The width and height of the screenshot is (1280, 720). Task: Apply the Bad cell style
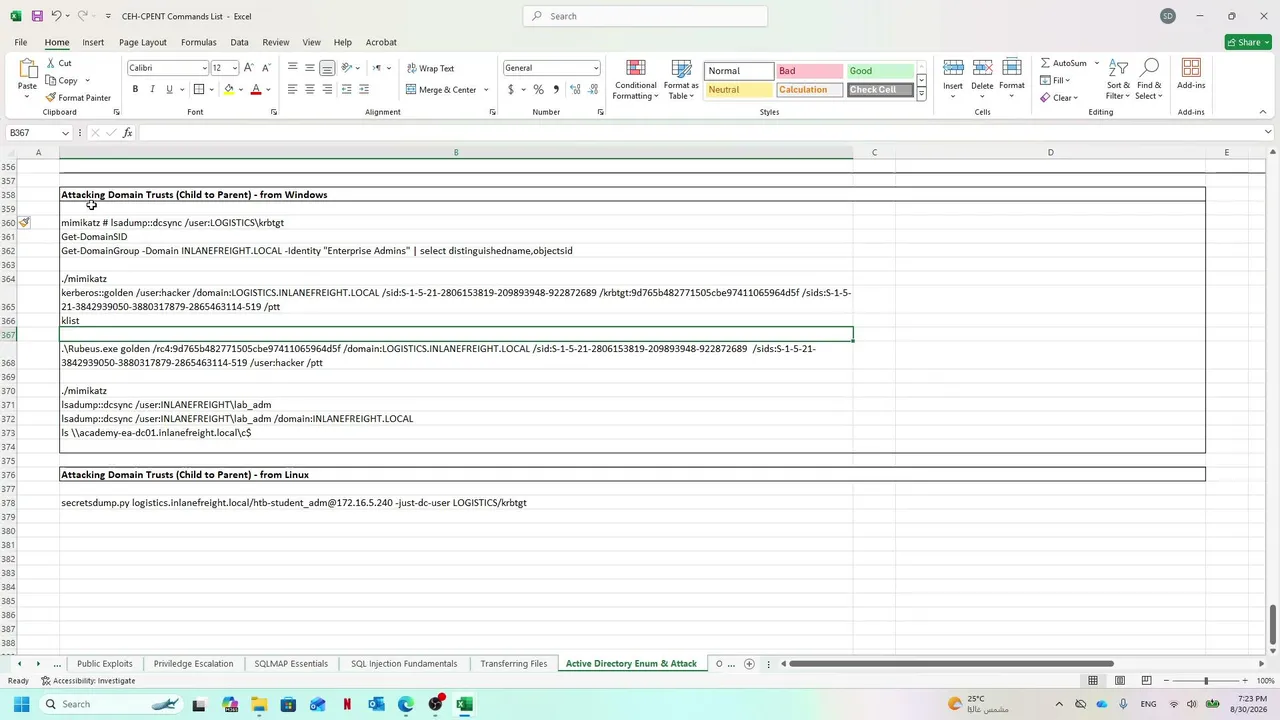coord(809,71)
